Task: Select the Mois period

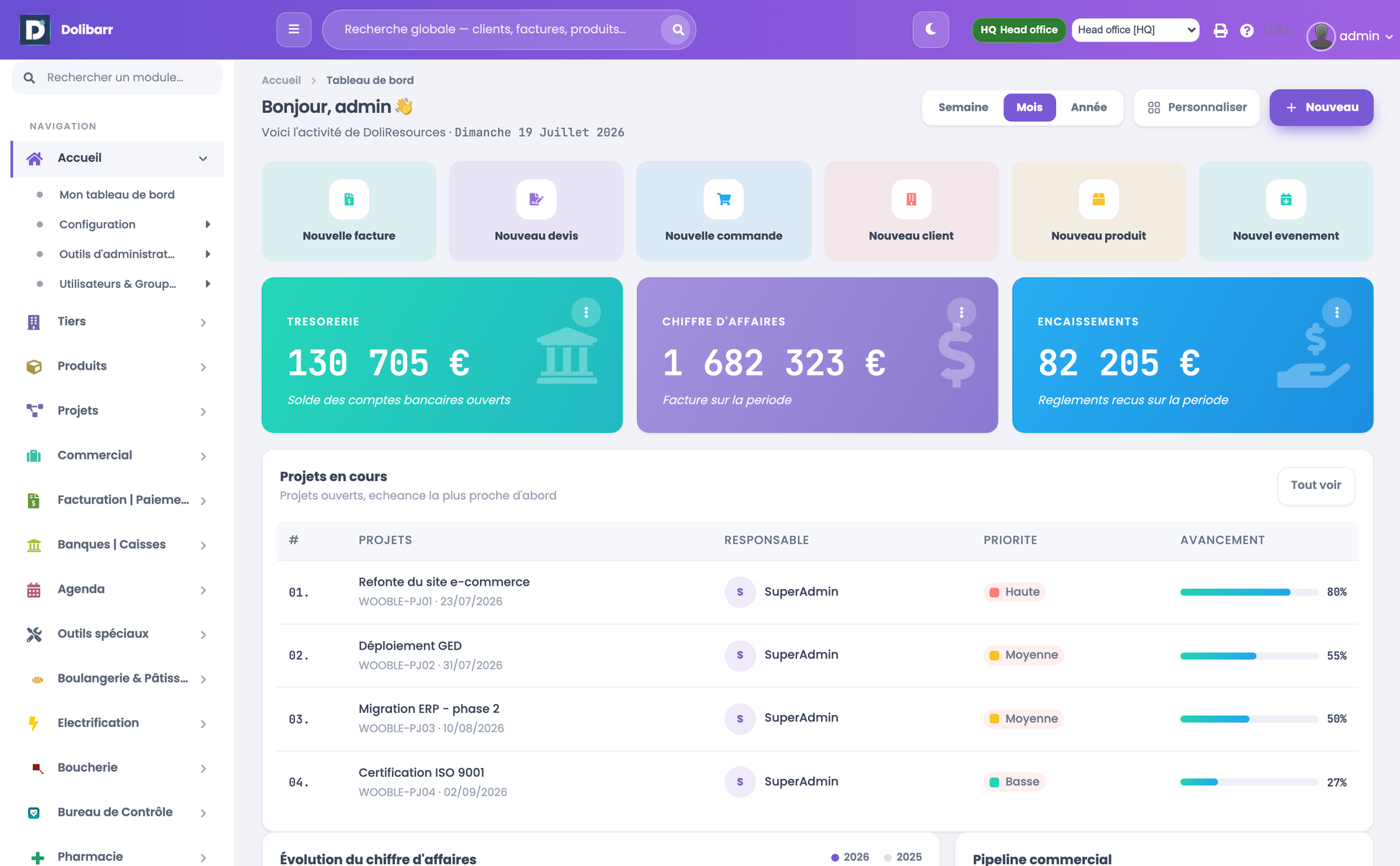Action: (x=1029, y=107)
